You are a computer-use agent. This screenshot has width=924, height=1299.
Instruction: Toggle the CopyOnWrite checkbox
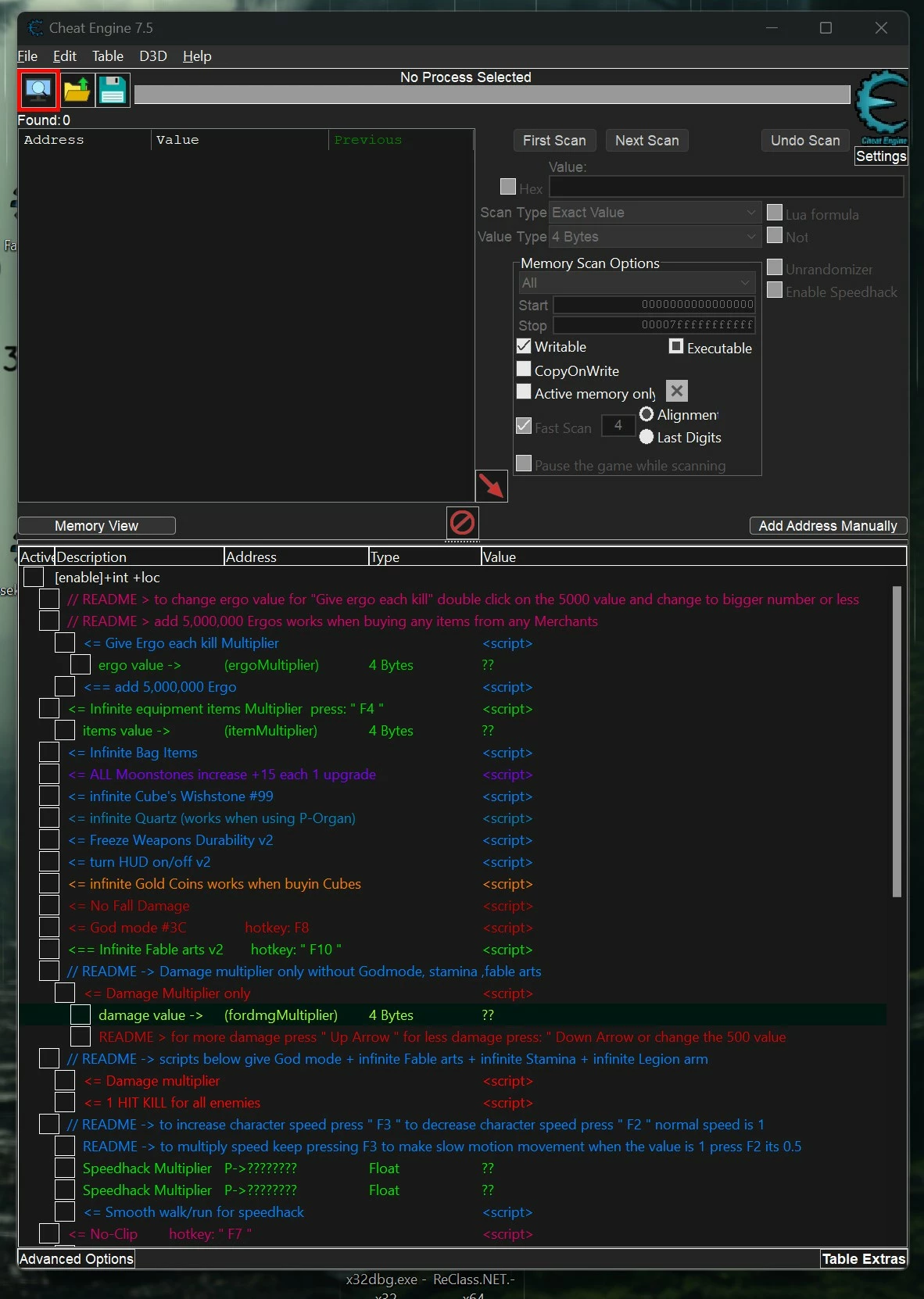[x=524, y=369]
